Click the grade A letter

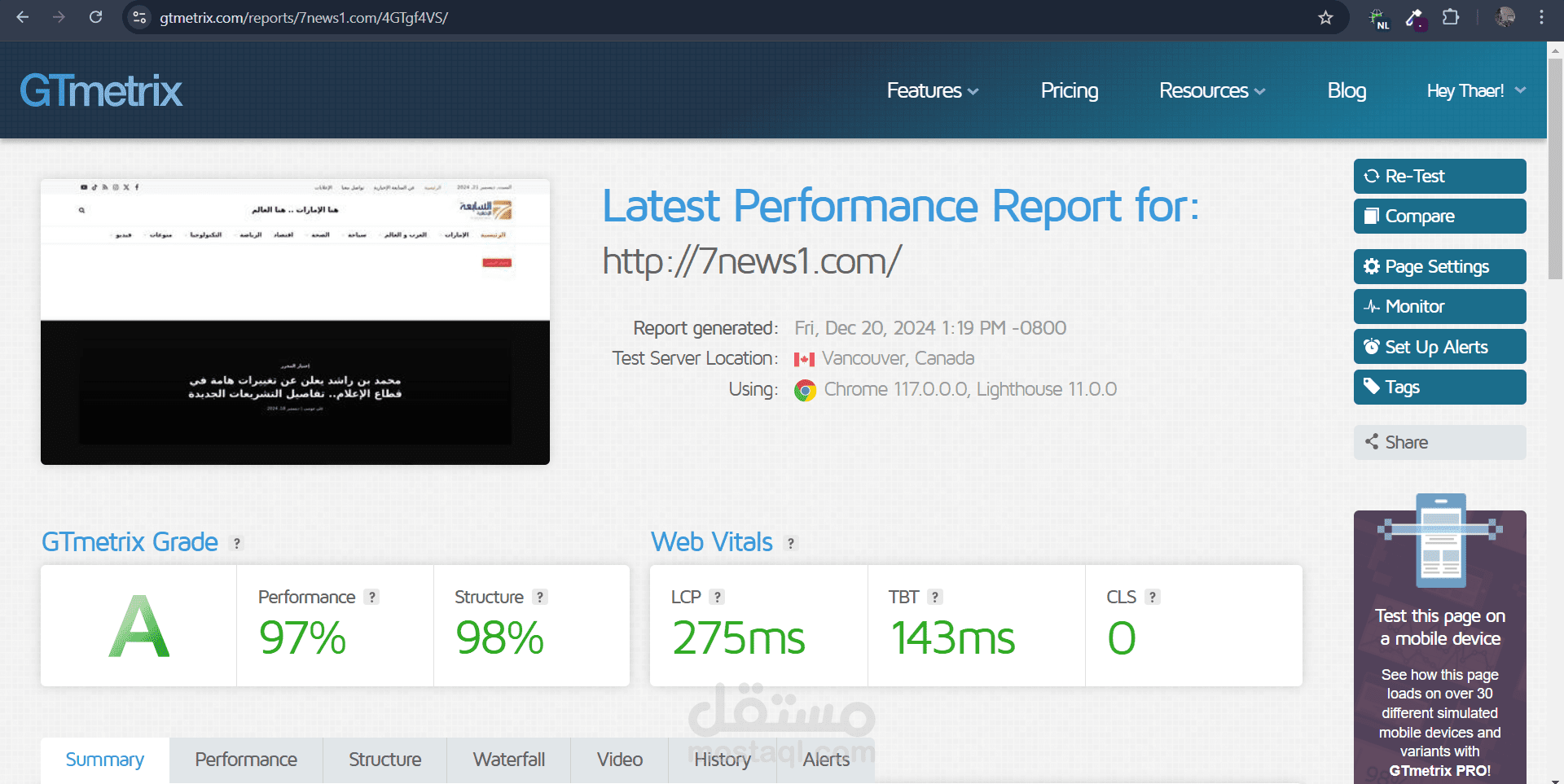(x=139, y=625)
